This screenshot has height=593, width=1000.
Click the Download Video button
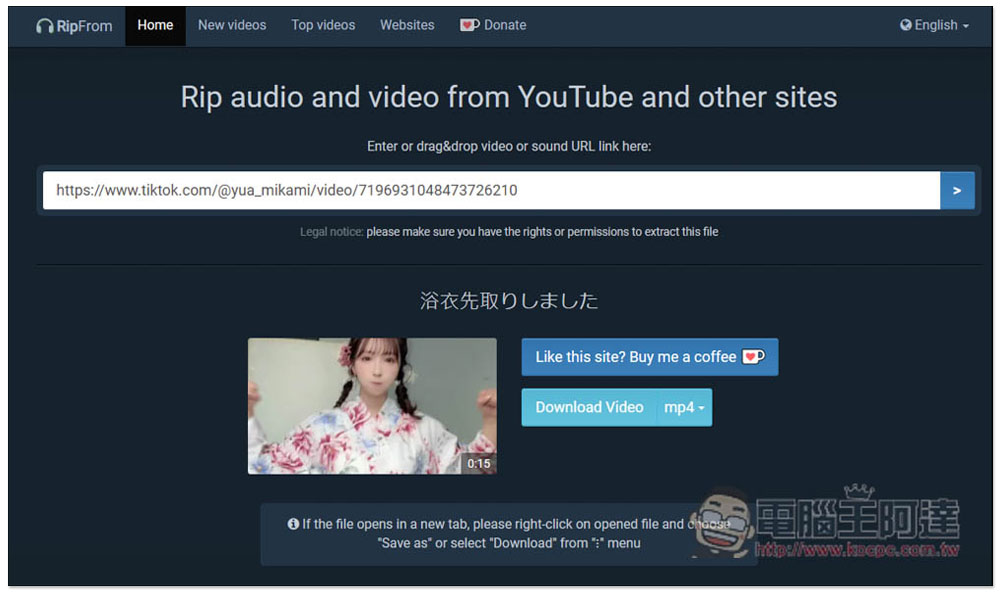(589, 407)
